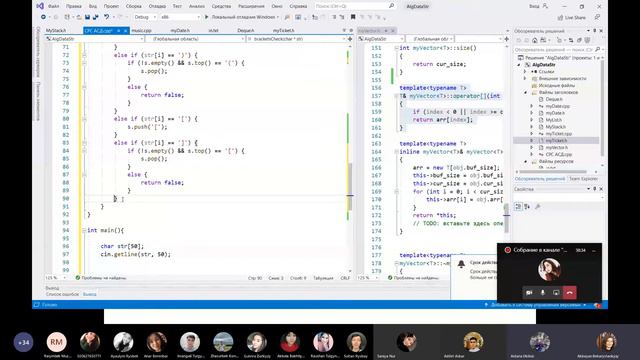Screen dimensions: 640x360
Task: Click the Список ошибок bottom tab
Action: [62, 294]
